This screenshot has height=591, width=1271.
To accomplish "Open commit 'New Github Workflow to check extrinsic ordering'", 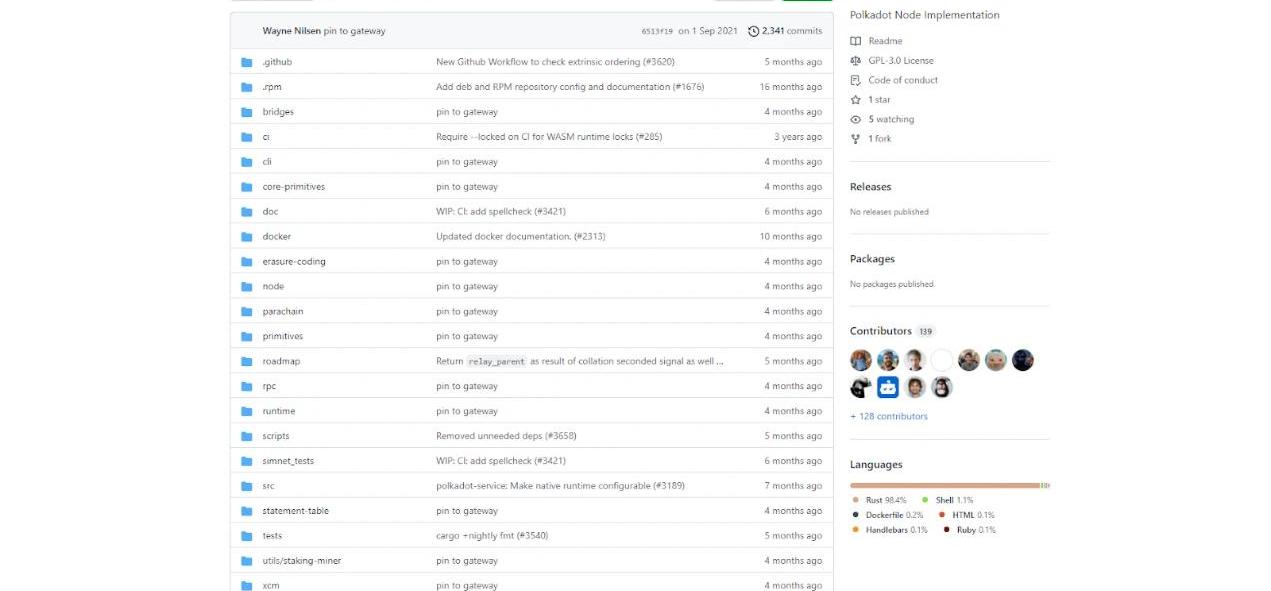I will click(x=555, y=62).
